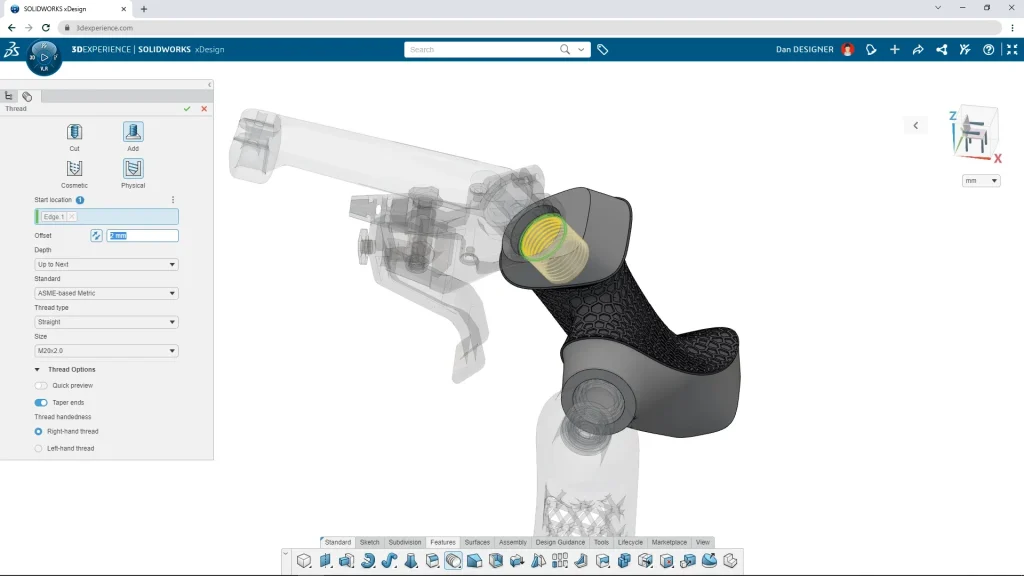
Task: Choose the Physical thread type icon
Action: pyautogui.click(x=133, y=170)
